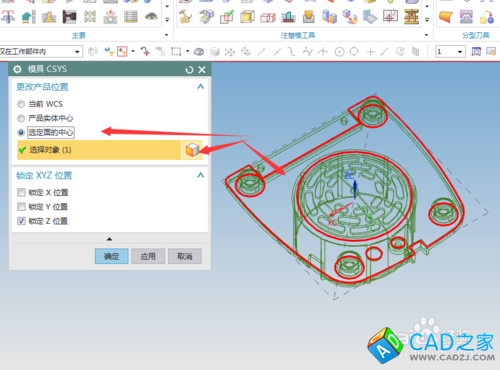Click the 取消 button
500x370 pixels.
[x=185, y=256]
